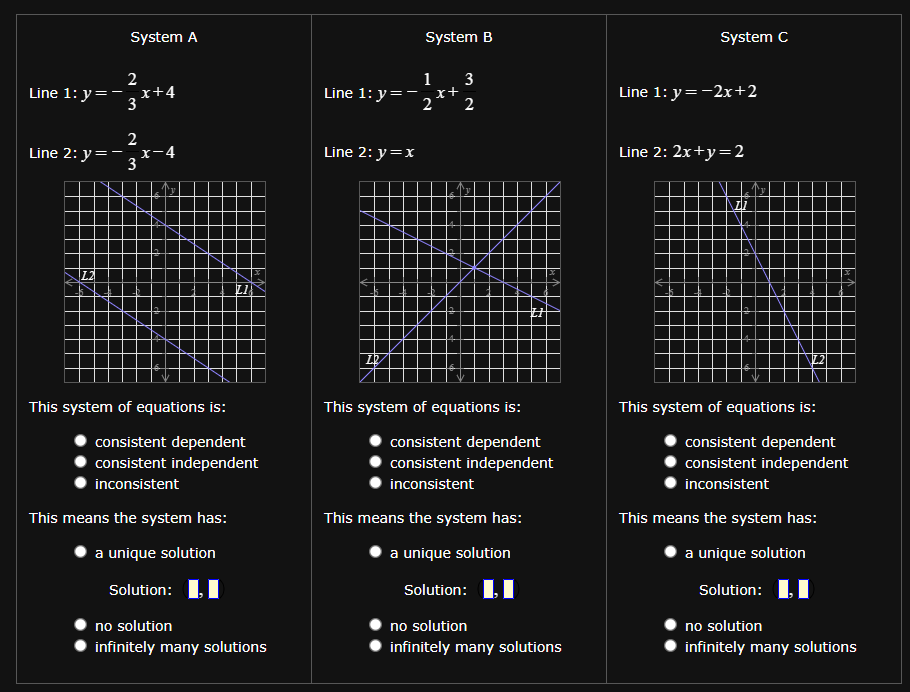The width and height of the screenshot is (910, 692).
Task: Click the first solution input box for System A
Action: pyautogui.click(x=193, y=589)
